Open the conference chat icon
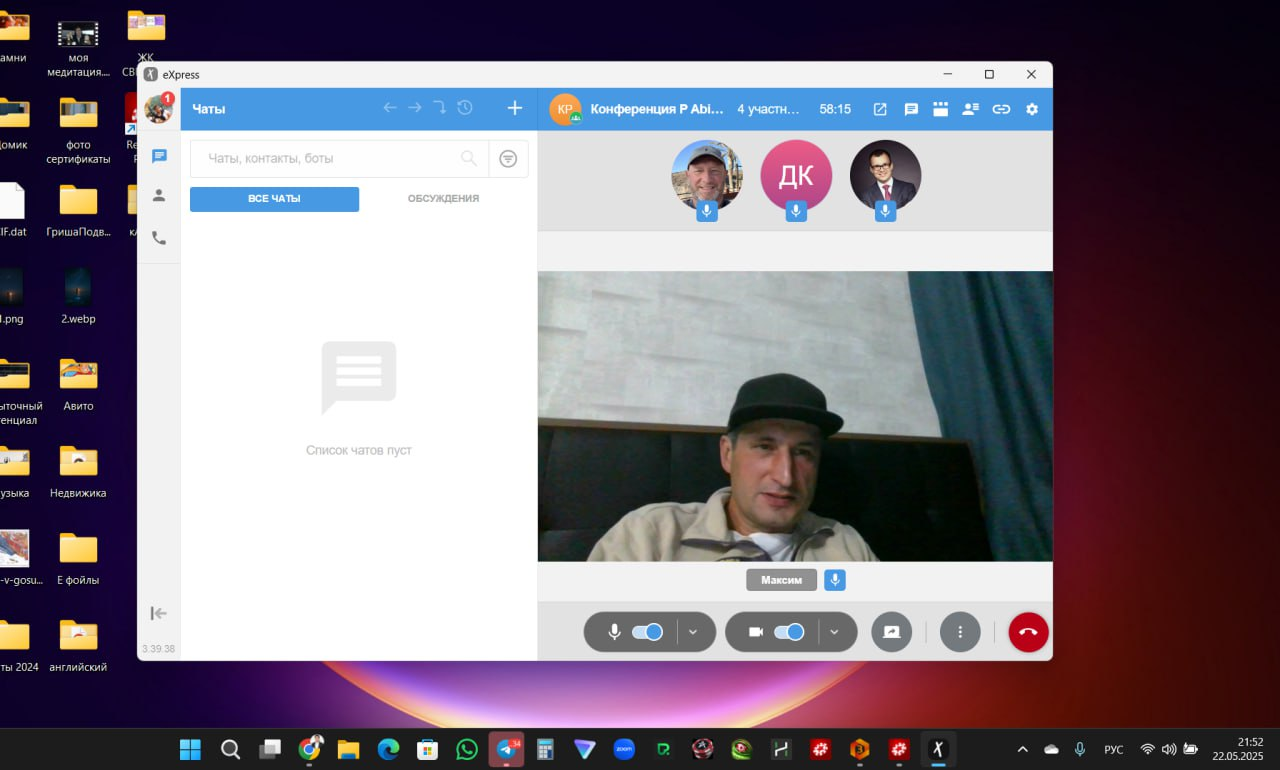The height and width of the screenshot is (770, 1280). tap(911, 109)
